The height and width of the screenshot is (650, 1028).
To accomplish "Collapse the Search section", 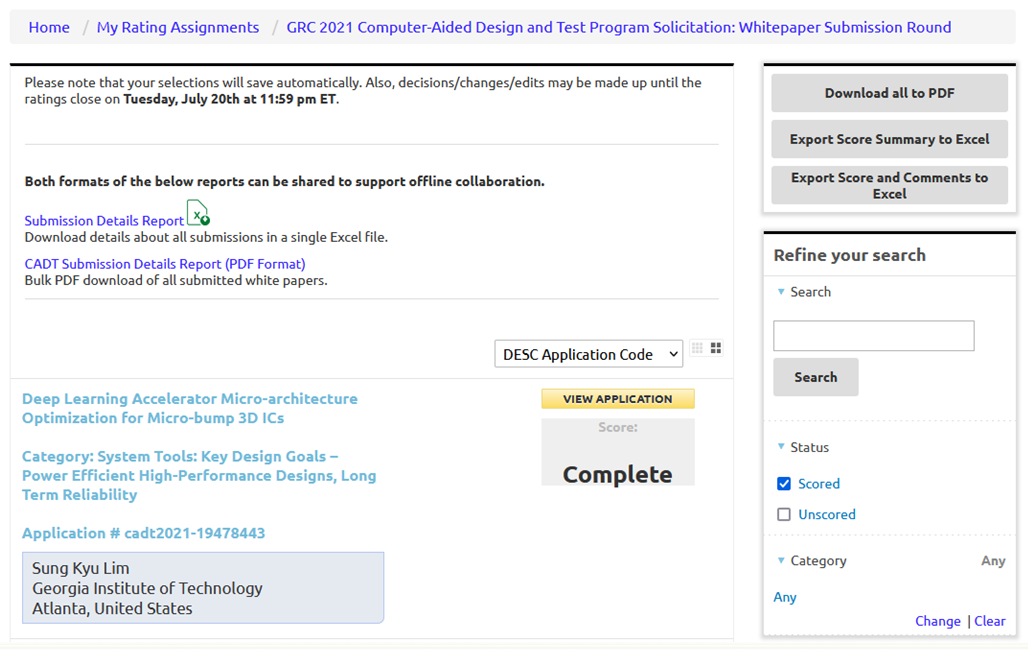I will click(781, 291).
